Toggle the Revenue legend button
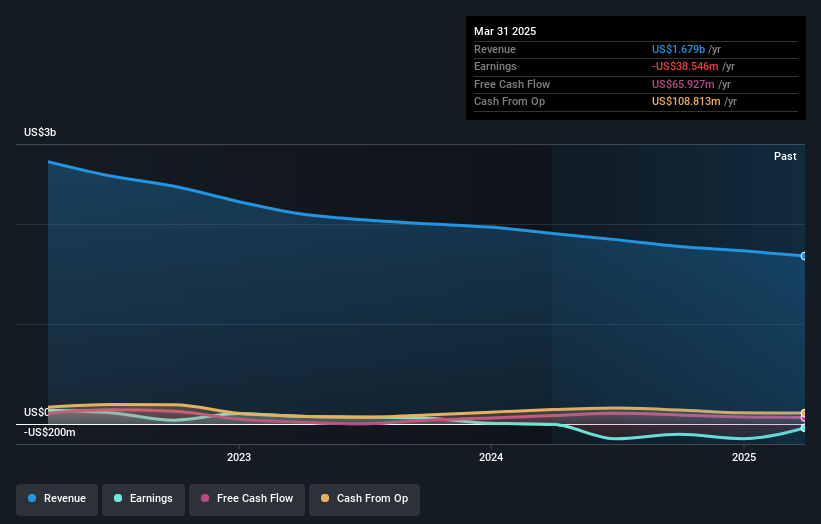The width and height of the screenshot is (821, 524). point(57,499)
